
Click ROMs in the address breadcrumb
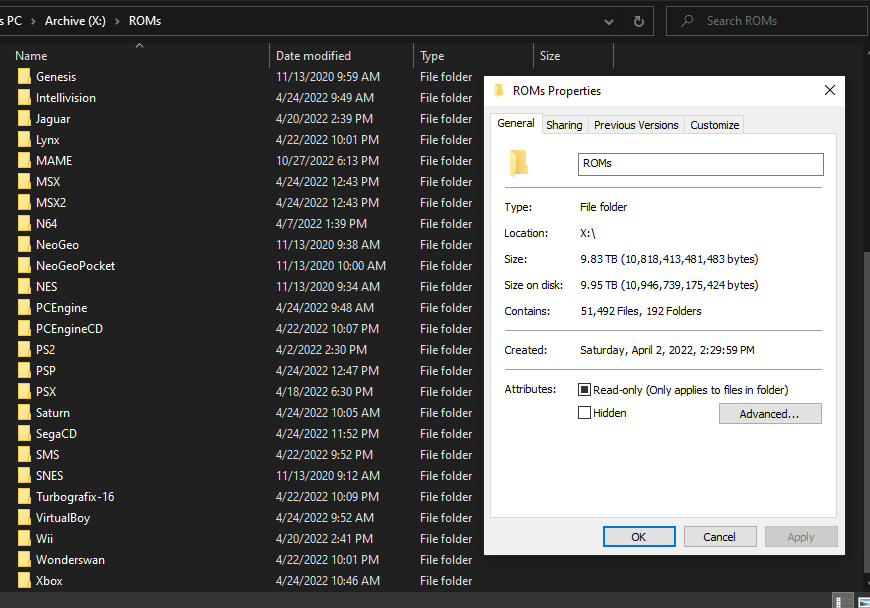[145, 21]
